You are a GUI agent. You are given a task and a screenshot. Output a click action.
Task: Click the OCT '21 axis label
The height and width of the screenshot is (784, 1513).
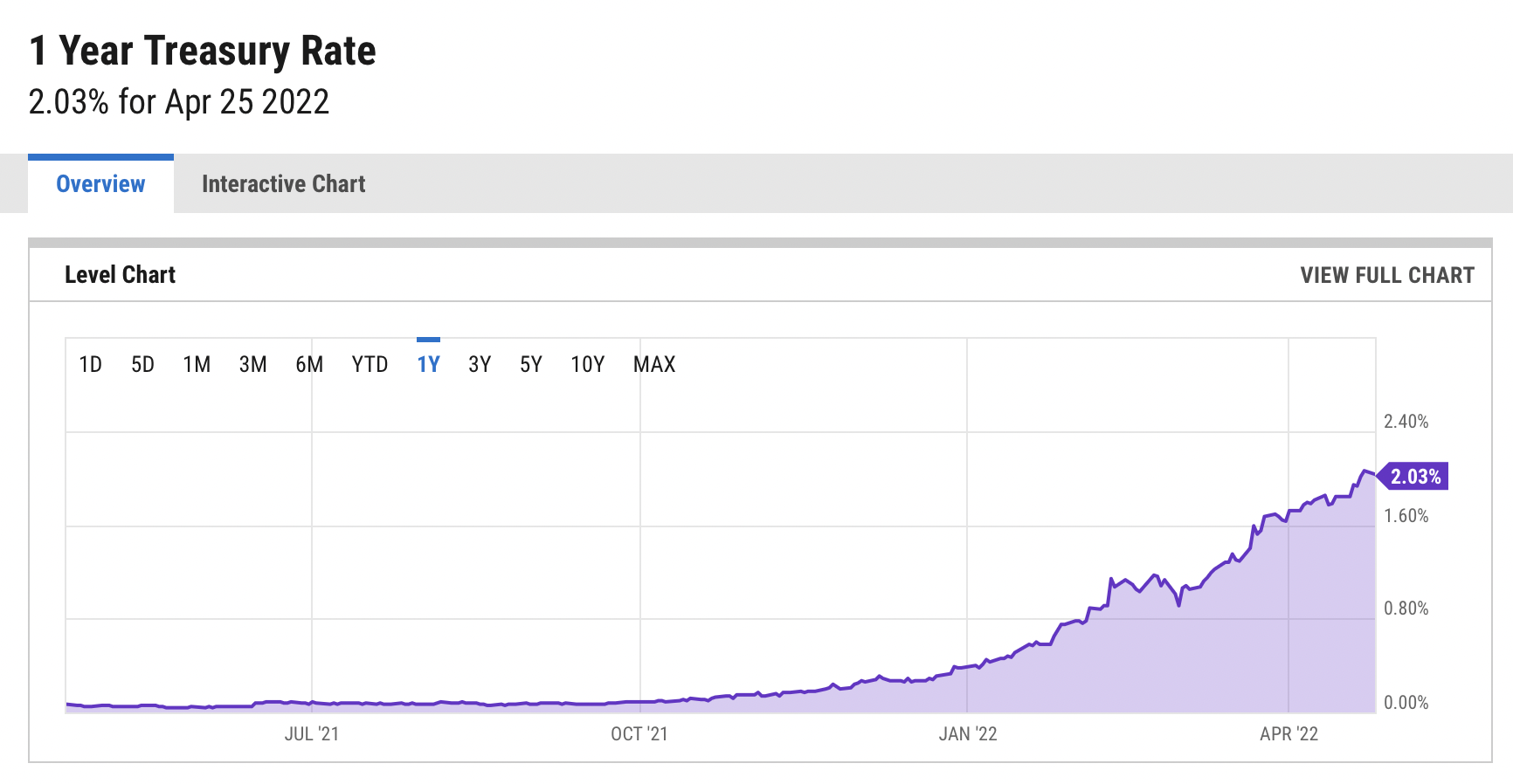[x=639, y=734]
